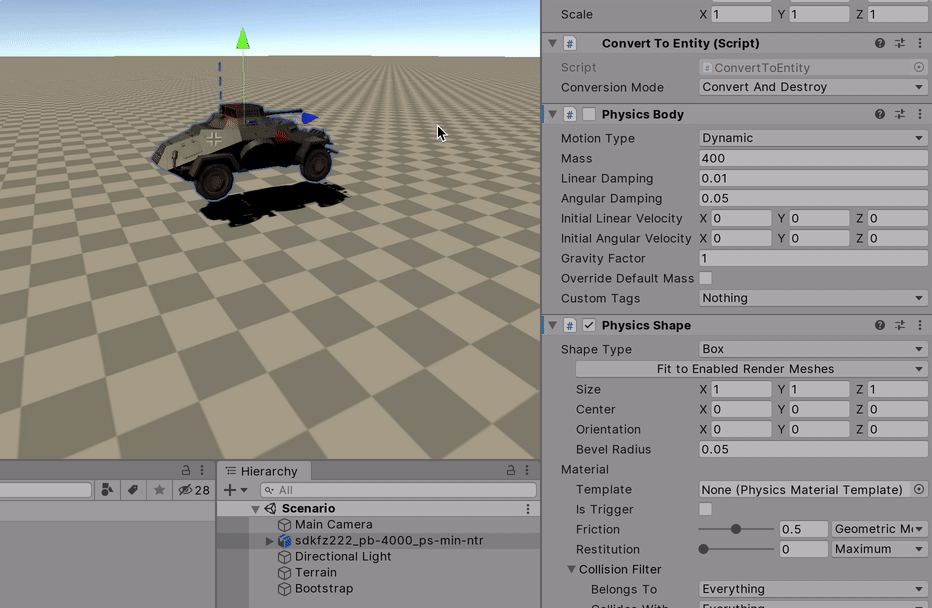932x608 pixels.
Task: Enable the Is Trigger checkbox
Action: (x=706, y=509)
